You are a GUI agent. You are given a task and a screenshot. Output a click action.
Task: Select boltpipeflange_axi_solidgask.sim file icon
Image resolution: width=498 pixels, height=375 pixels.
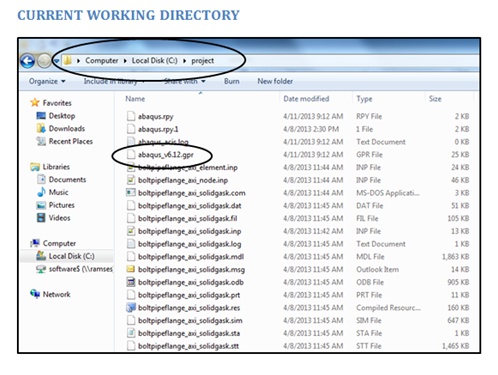coord(131,320)
